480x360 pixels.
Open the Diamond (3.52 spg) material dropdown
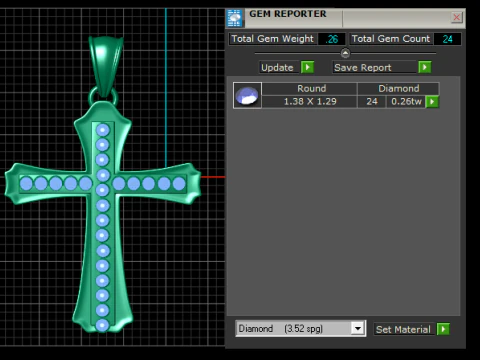358,329
